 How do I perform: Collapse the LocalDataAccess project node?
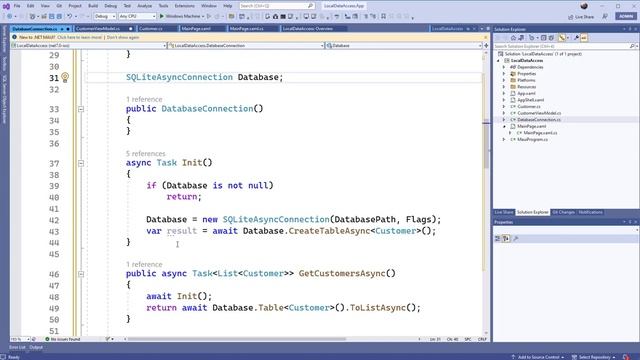(498, 60)
